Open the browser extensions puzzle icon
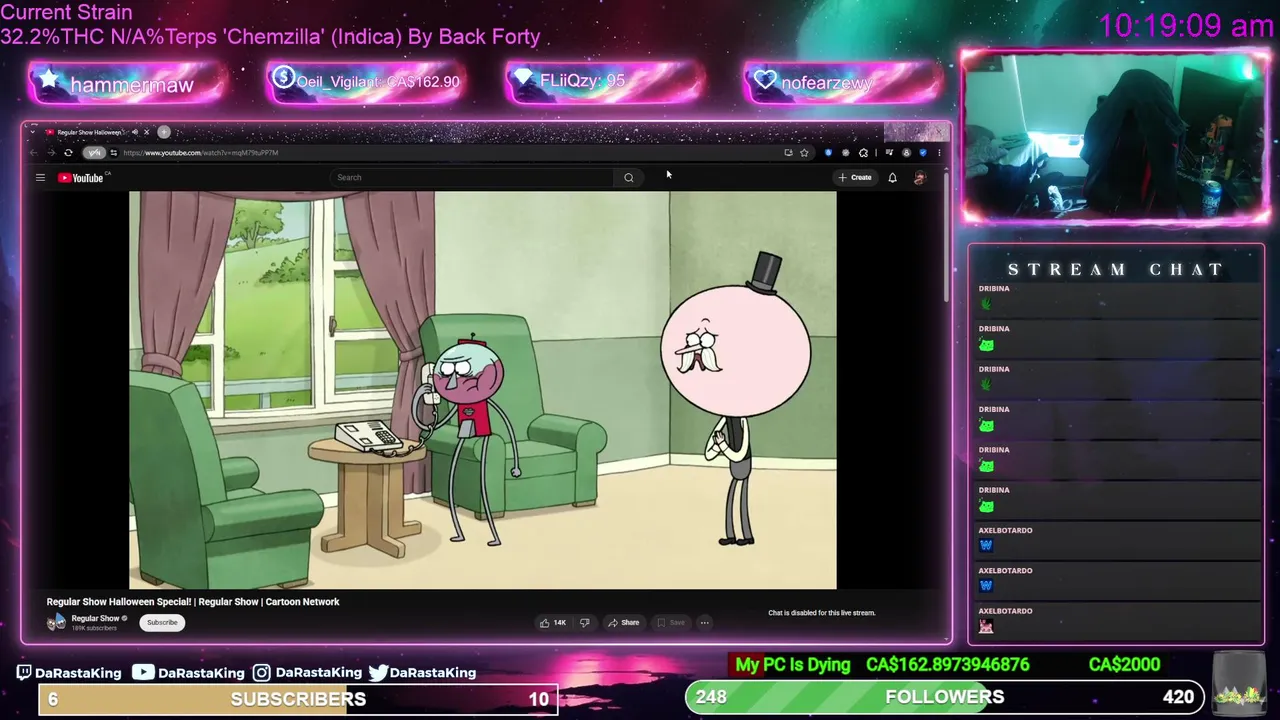 click(x=863, y=153)
